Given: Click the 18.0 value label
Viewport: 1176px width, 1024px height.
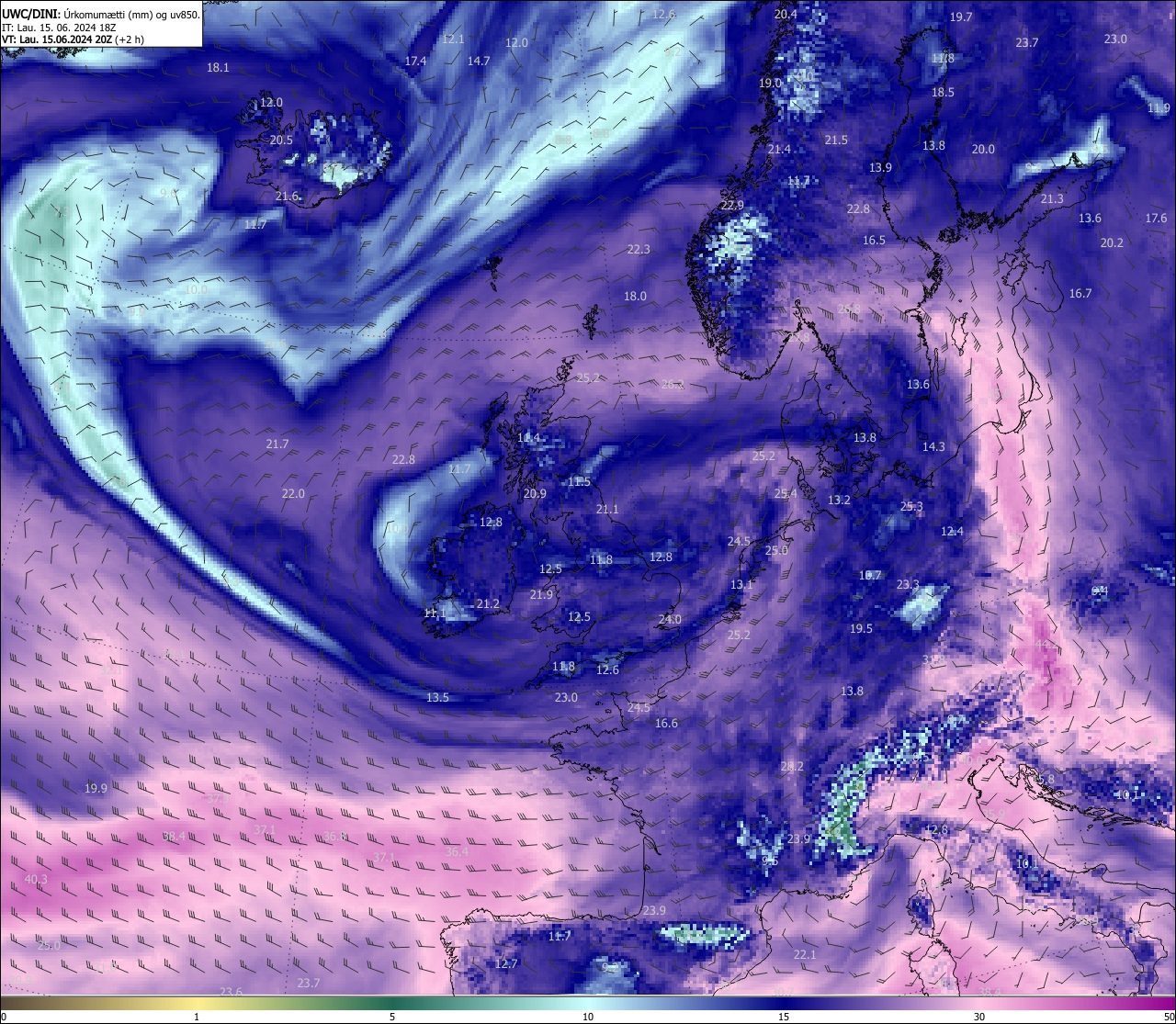Looking at the screenshot, I should click(x=635, y=297).
